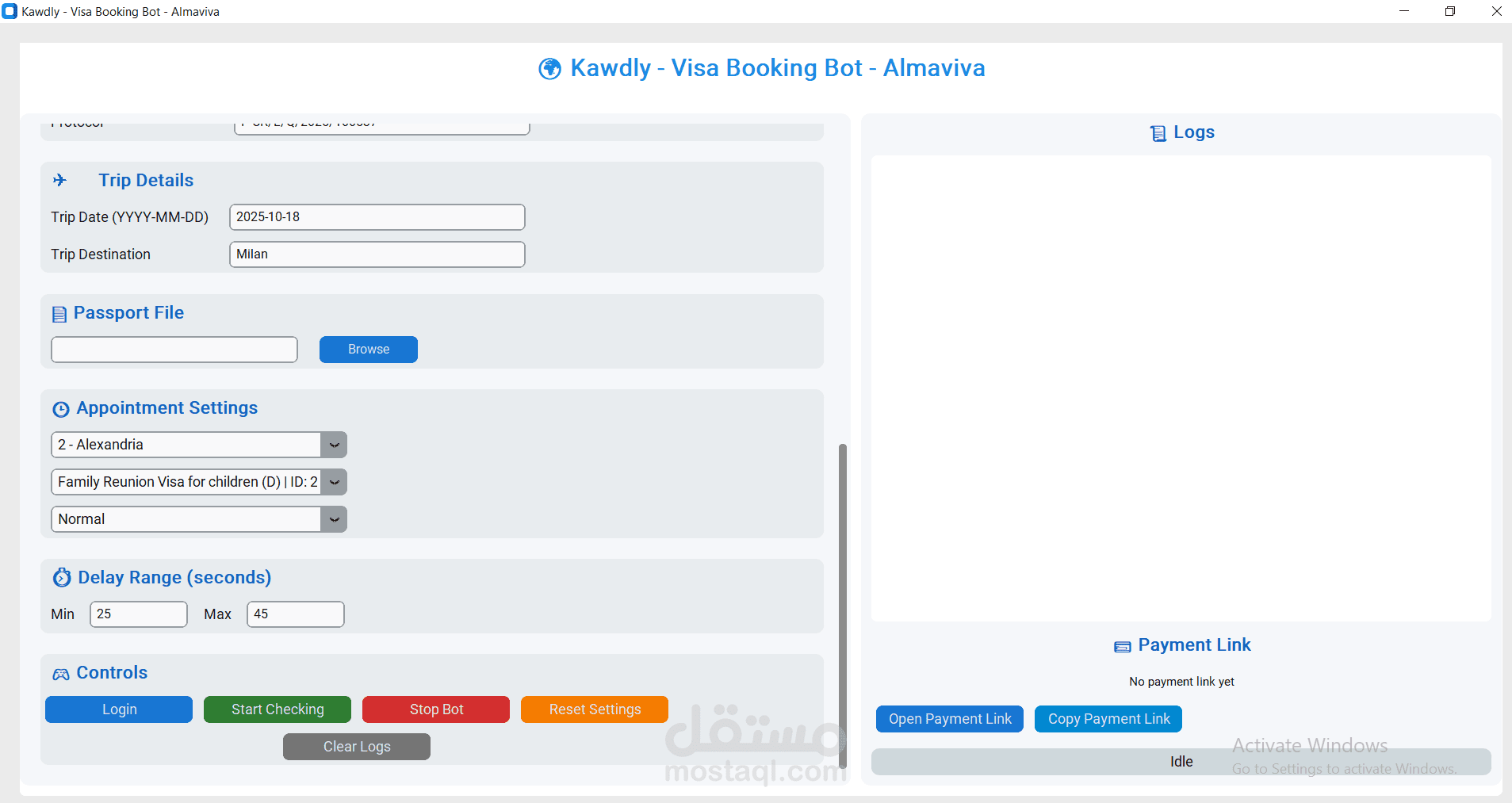Click the Login button

pyautogui.click(x=119, y=709)
